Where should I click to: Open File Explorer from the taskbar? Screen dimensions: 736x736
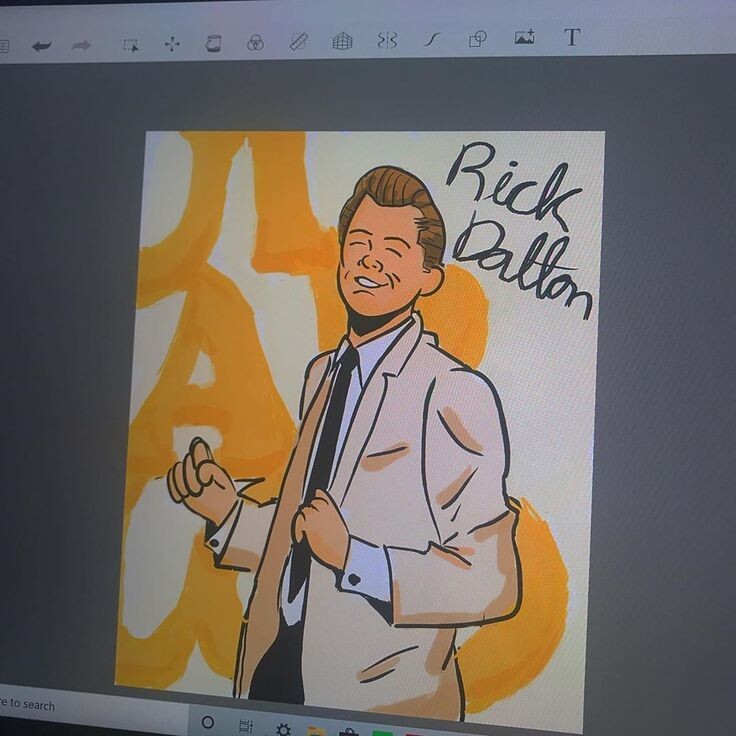(317, 732)
